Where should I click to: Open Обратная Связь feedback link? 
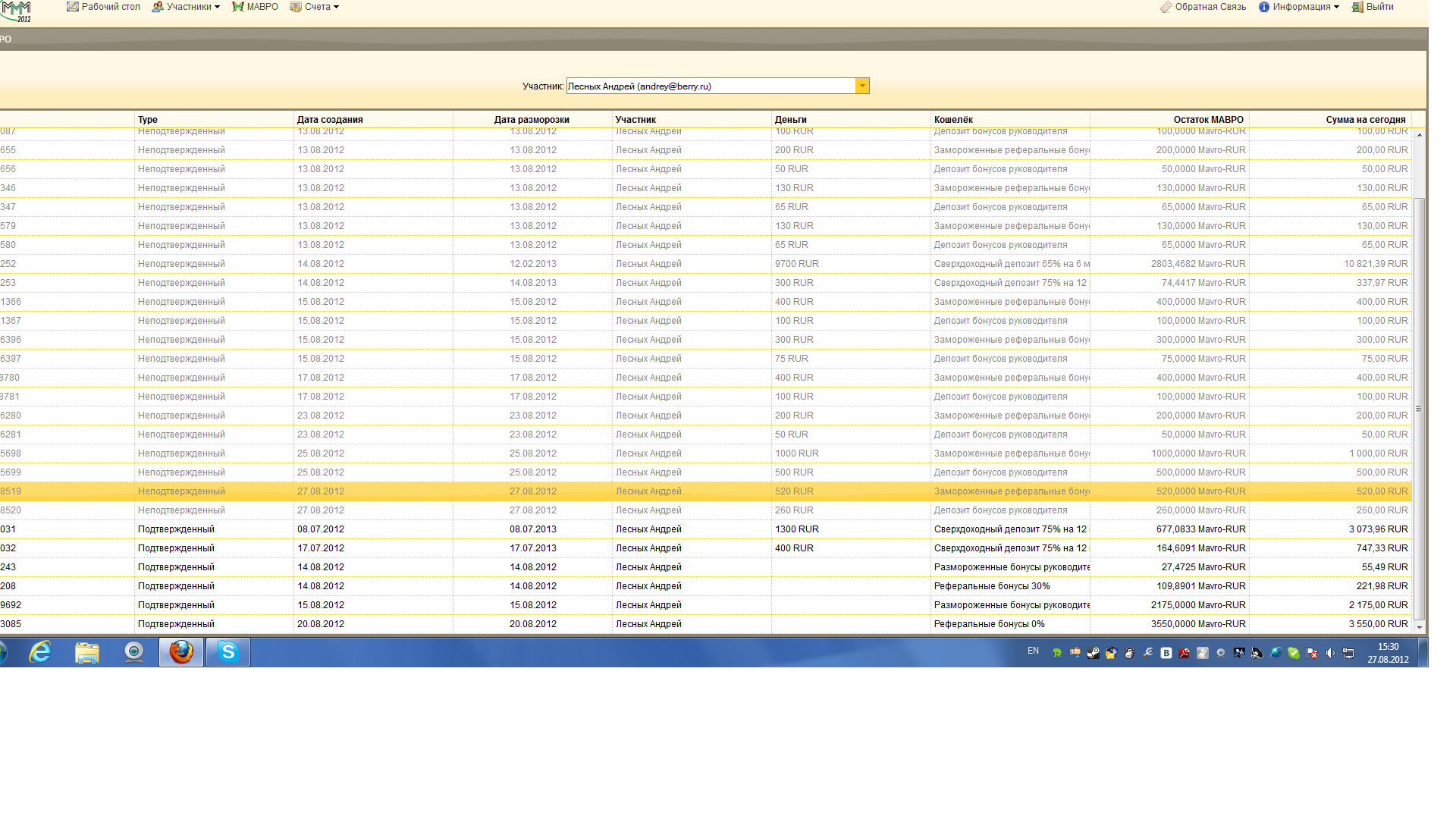(x=1203, y=7)
